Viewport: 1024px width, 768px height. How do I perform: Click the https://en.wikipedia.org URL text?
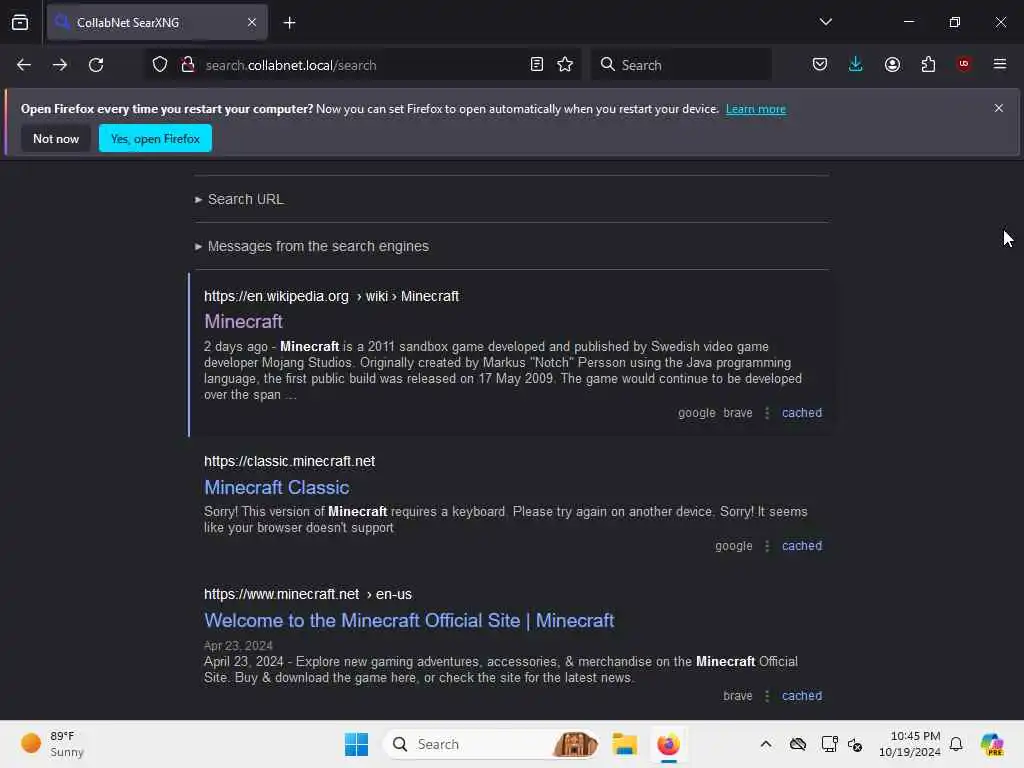point(276,296)
